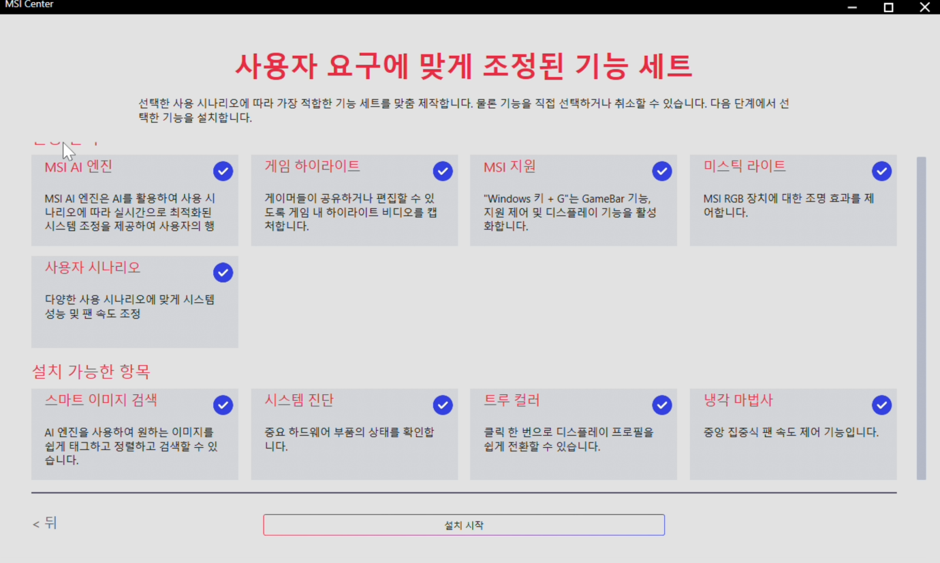This screenshot has width=940, height=563.
Task: Click the 스마트 이미지 검색 card title
Action: (x=101, y=400)
